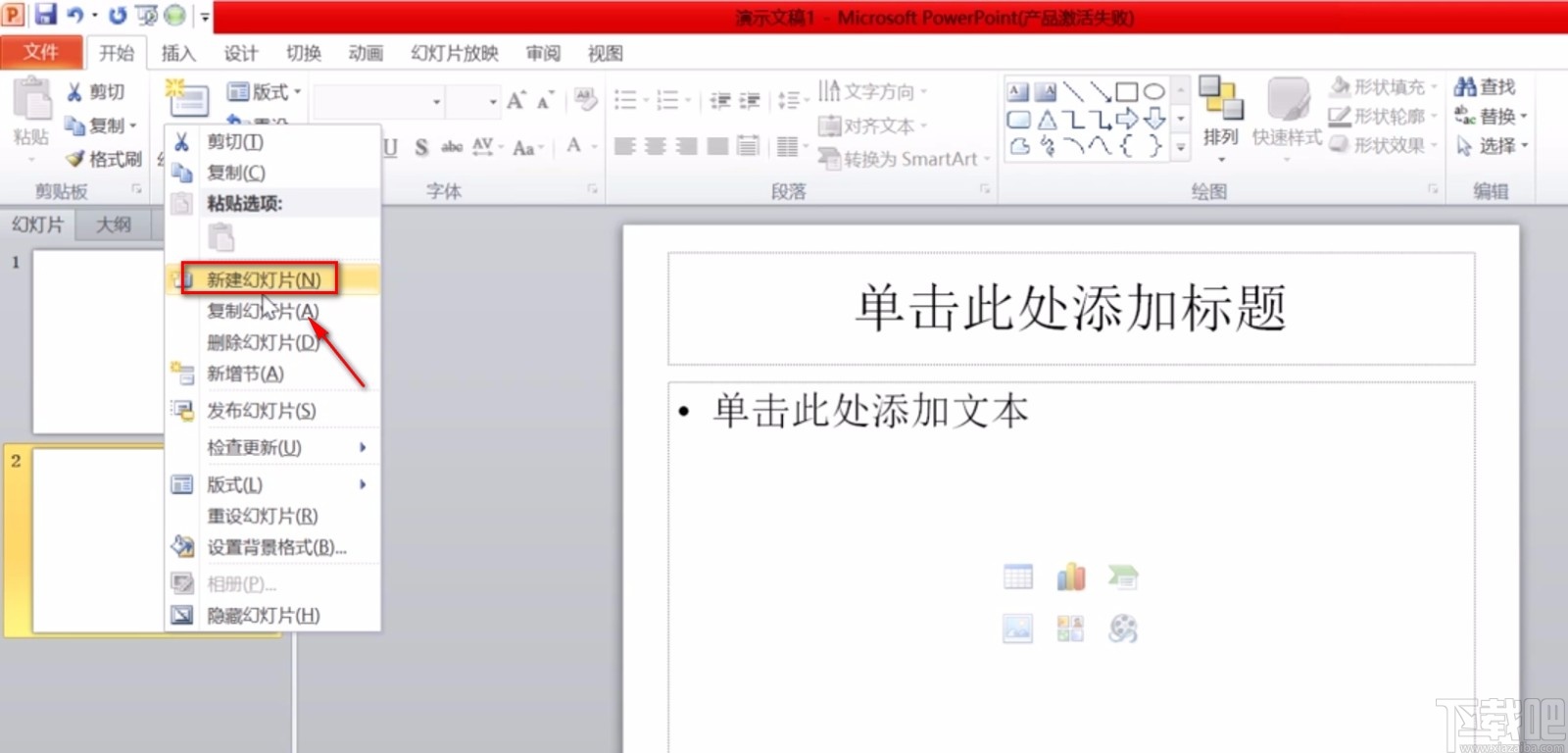Click the insert chart icon in placeholder
The width and height of the screenshot is (1568, 753).
click(x=1070, y=577)
